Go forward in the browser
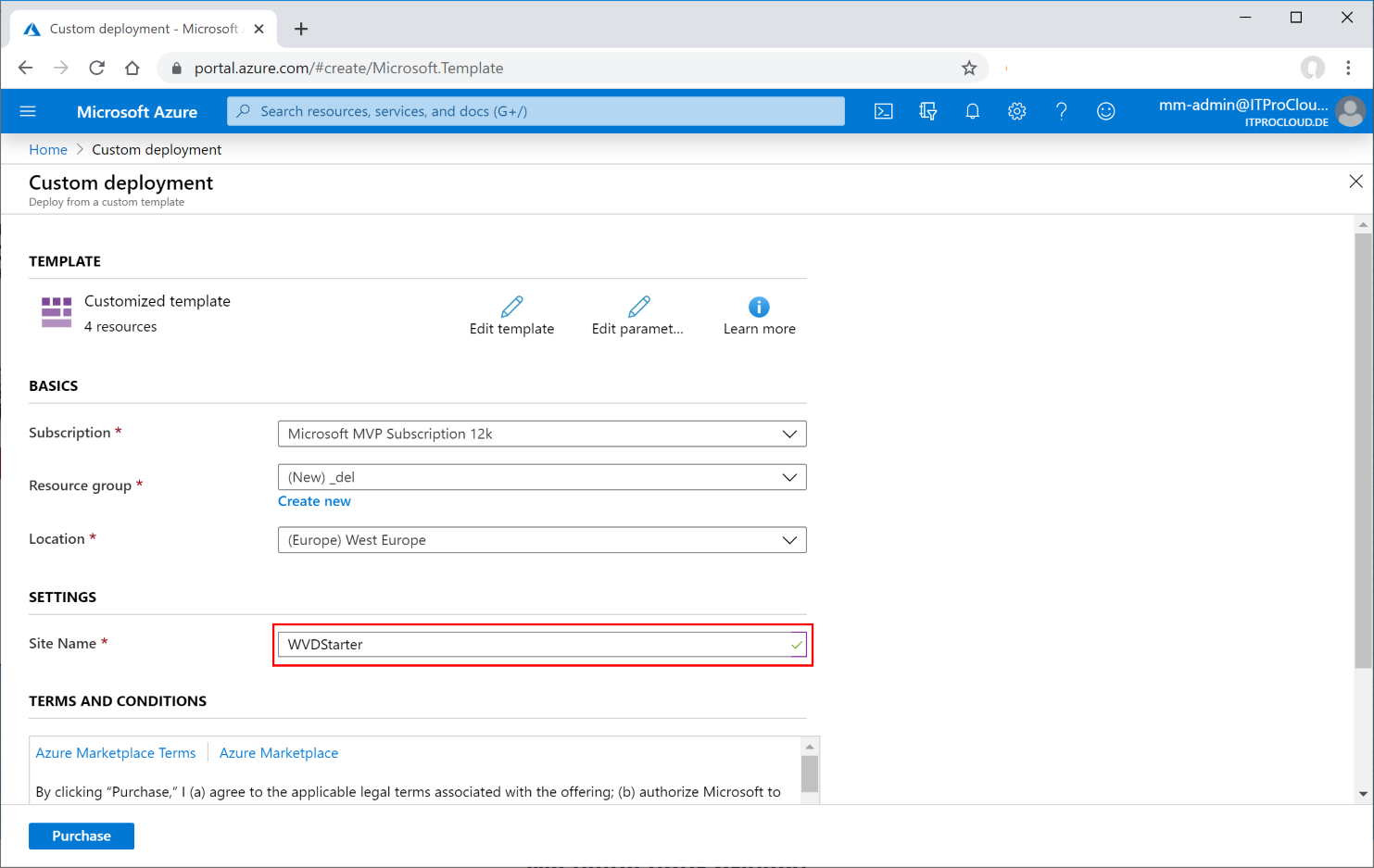The height and width of the screenshot is (868, 1374). click(x=61, y=68)
